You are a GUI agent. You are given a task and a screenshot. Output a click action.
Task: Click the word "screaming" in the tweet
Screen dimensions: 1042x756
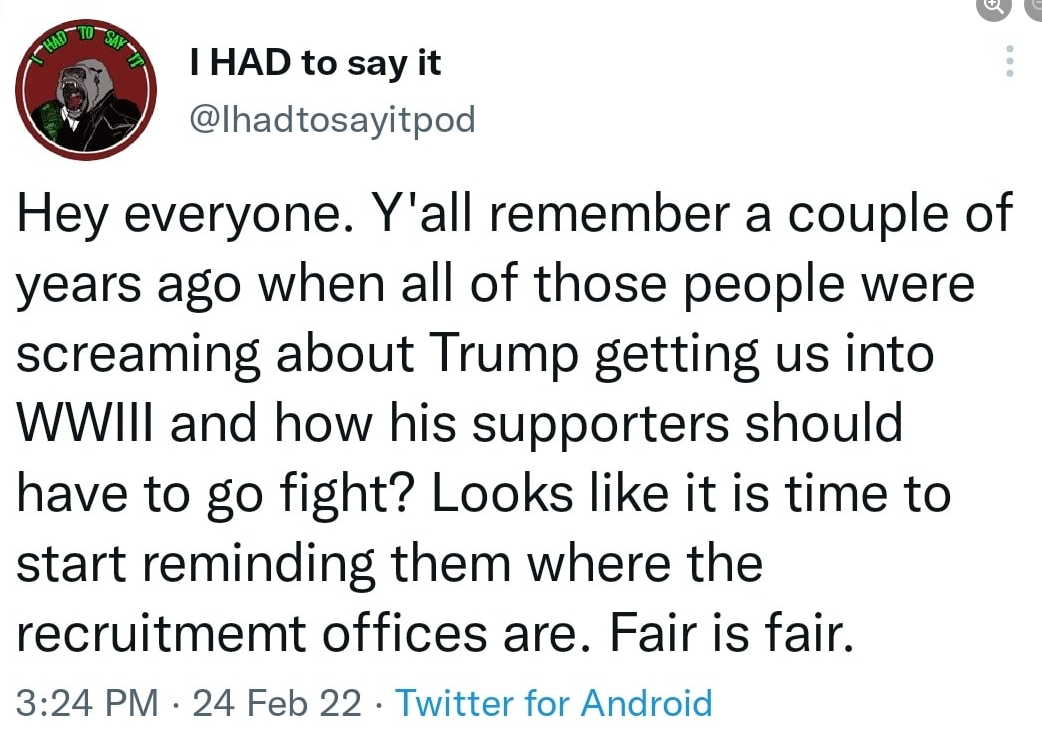click(138, 355)
